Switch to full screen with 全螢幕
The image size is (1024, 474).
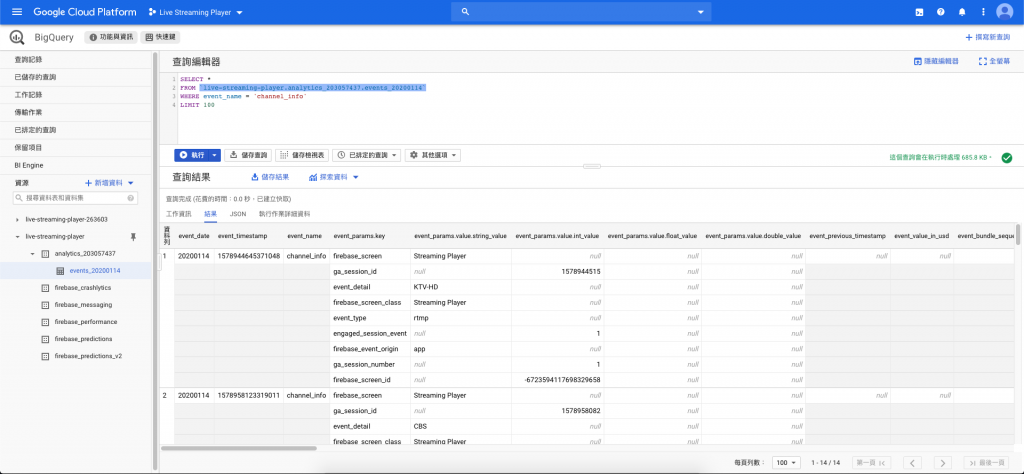994,61
